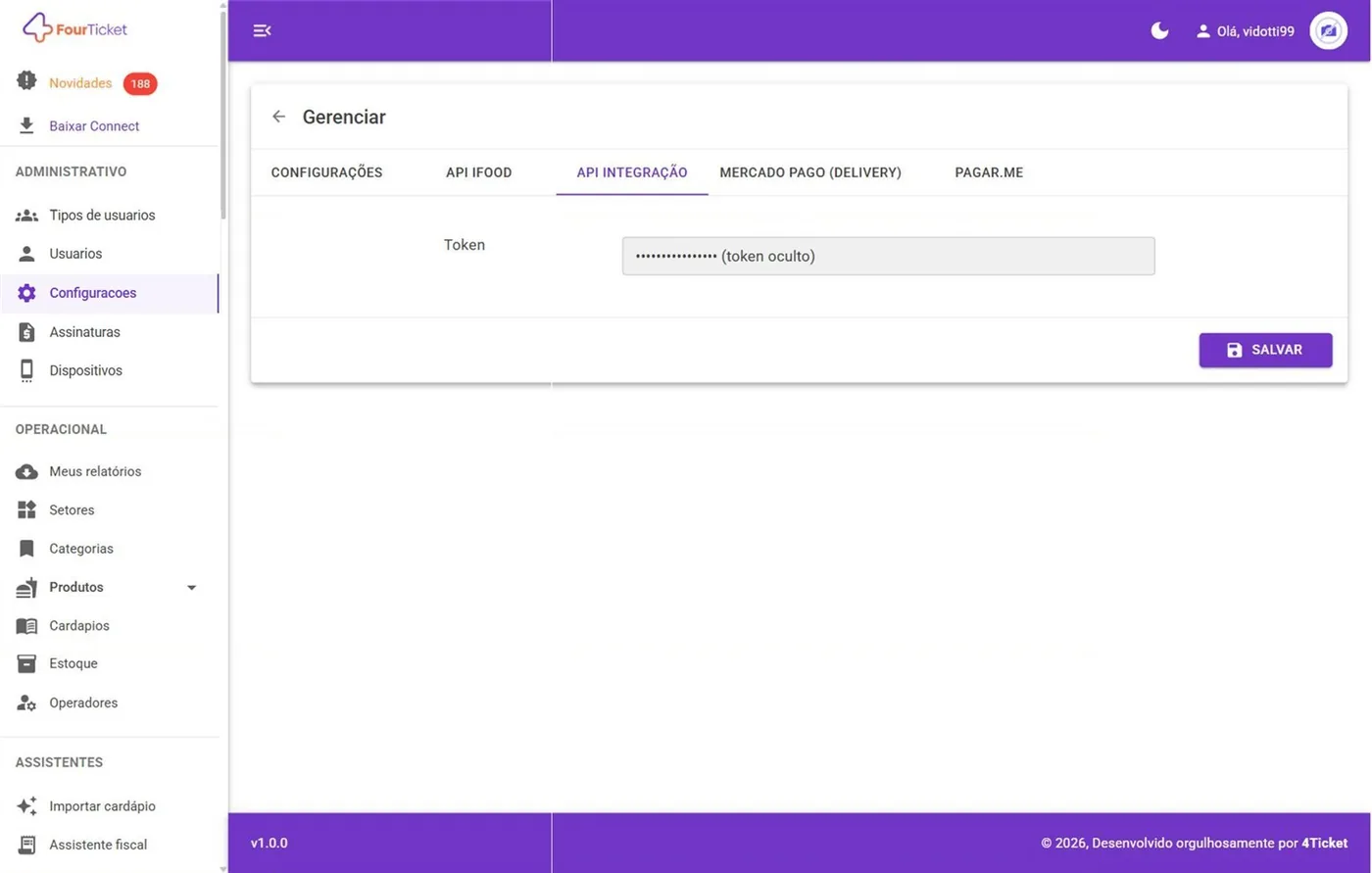
Task: Click the hidden Token input field
Action: click(888, 256)
